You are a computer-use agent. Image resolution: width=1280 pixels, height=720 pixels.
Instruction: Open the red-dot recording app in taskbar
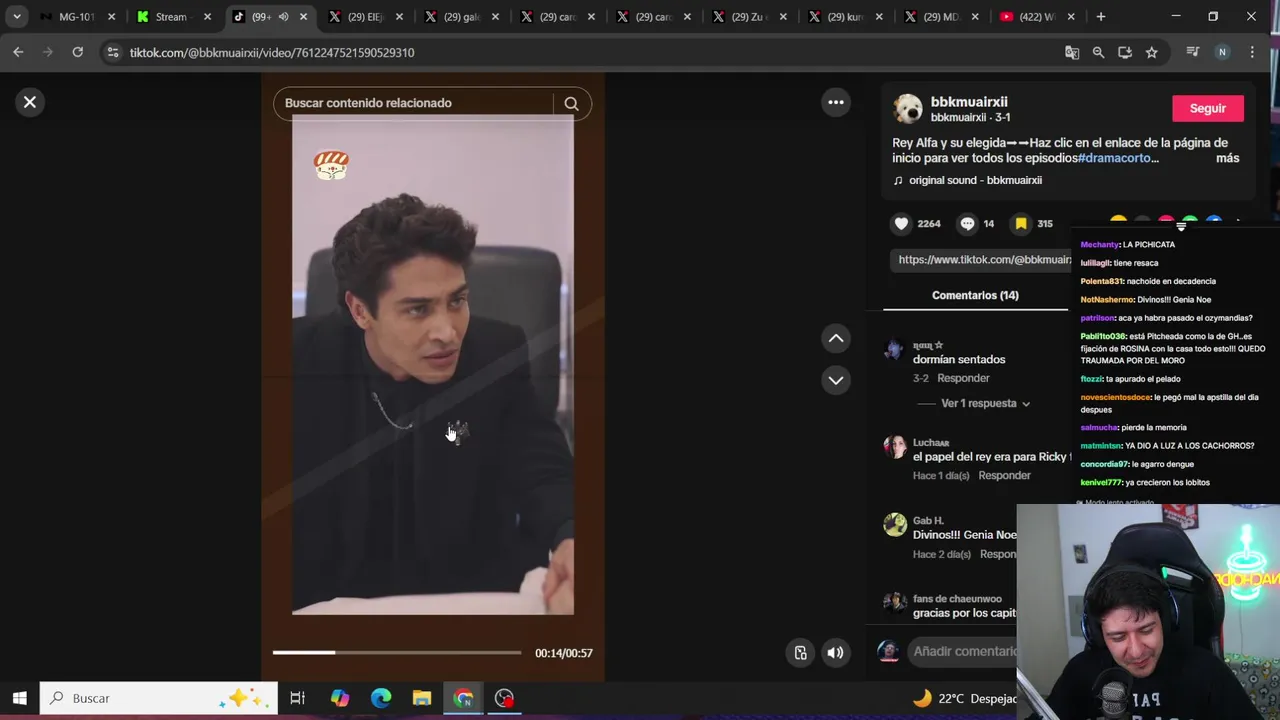[504, 698]
